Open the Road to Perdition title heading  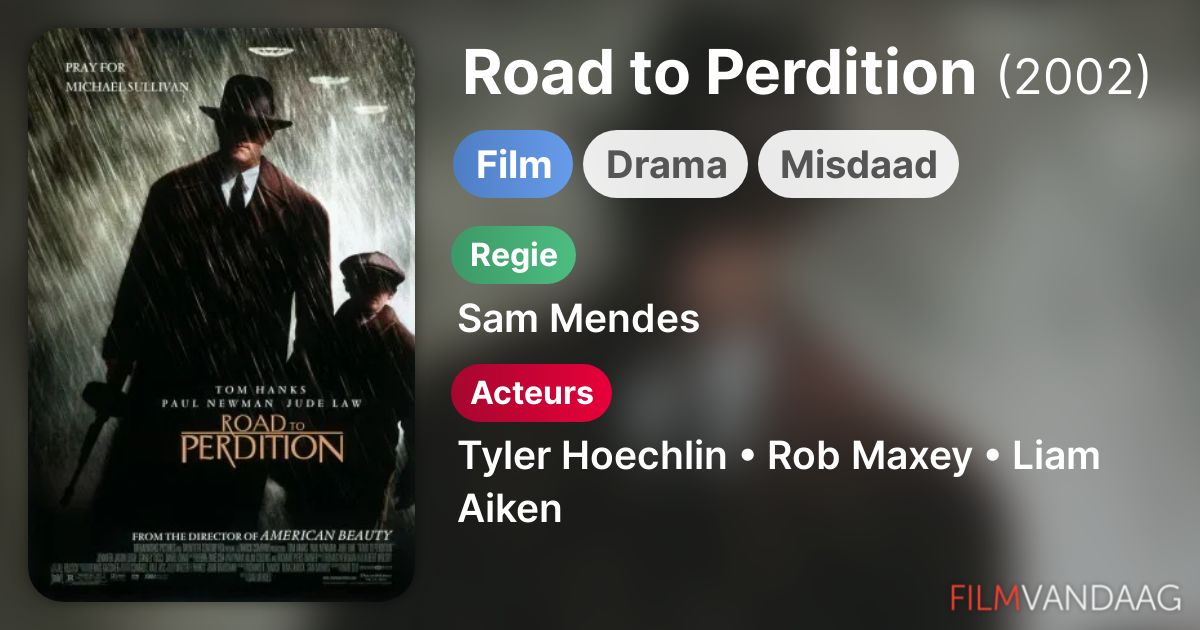(719, 73)
